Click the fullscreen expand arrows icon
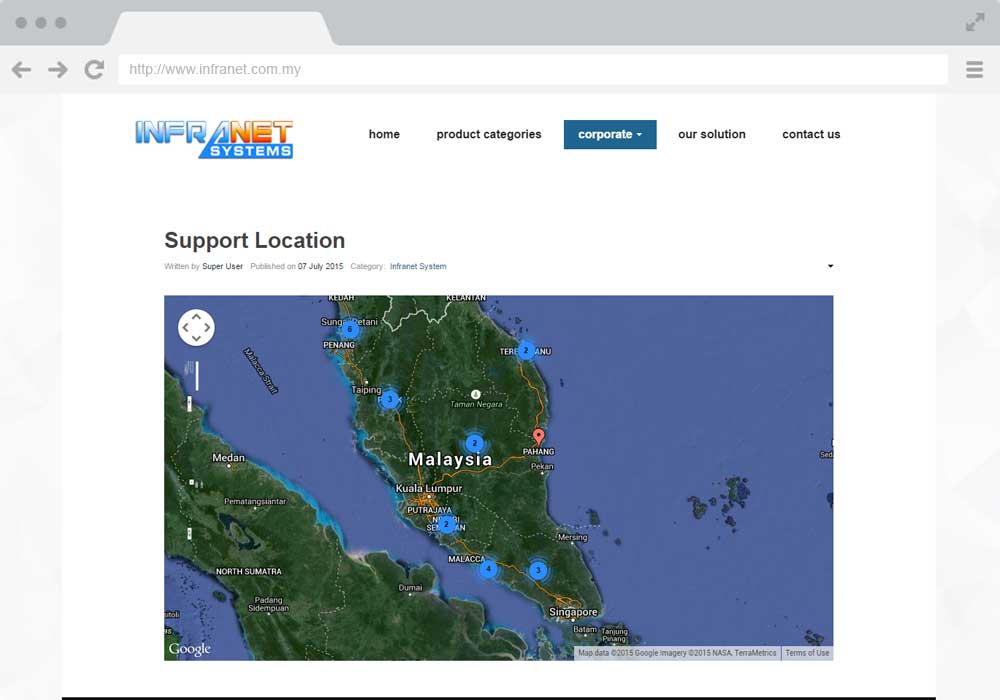Screen dimensions: 1000x700 click(974, 23)
